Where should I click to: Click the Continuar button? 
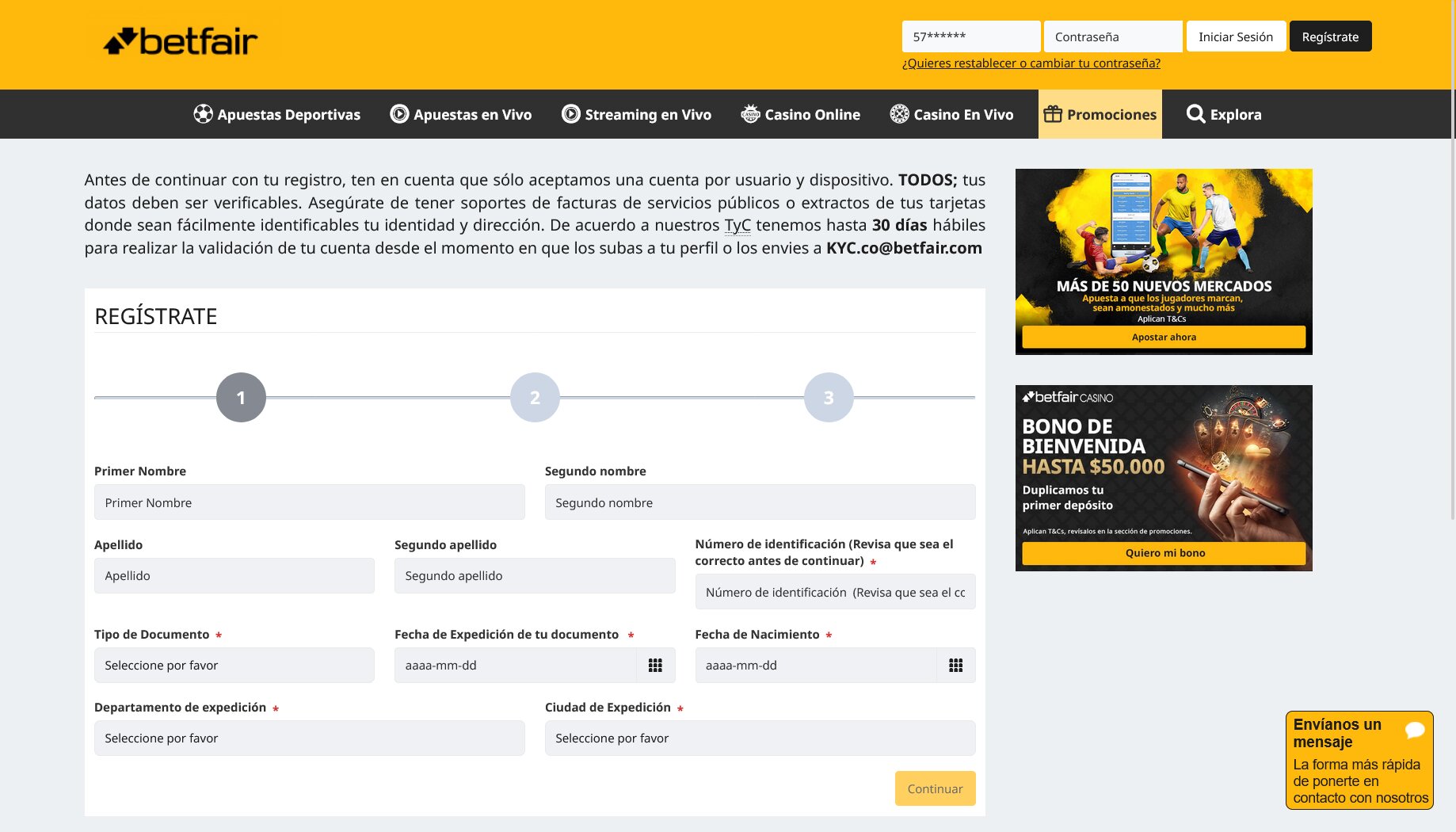pos(936,788)
